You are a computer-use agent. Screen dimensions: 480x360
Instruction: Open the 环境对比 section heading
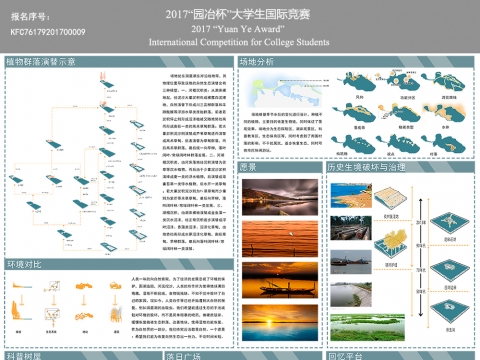tap(24, 265)
